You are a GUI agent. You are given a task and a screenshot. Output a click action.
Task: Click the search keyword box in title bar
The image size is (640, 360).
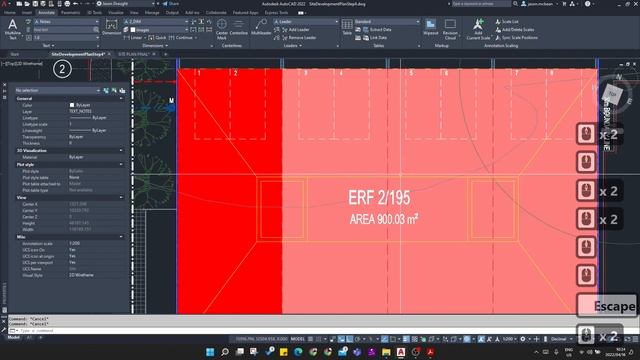(x=481, y=4)
